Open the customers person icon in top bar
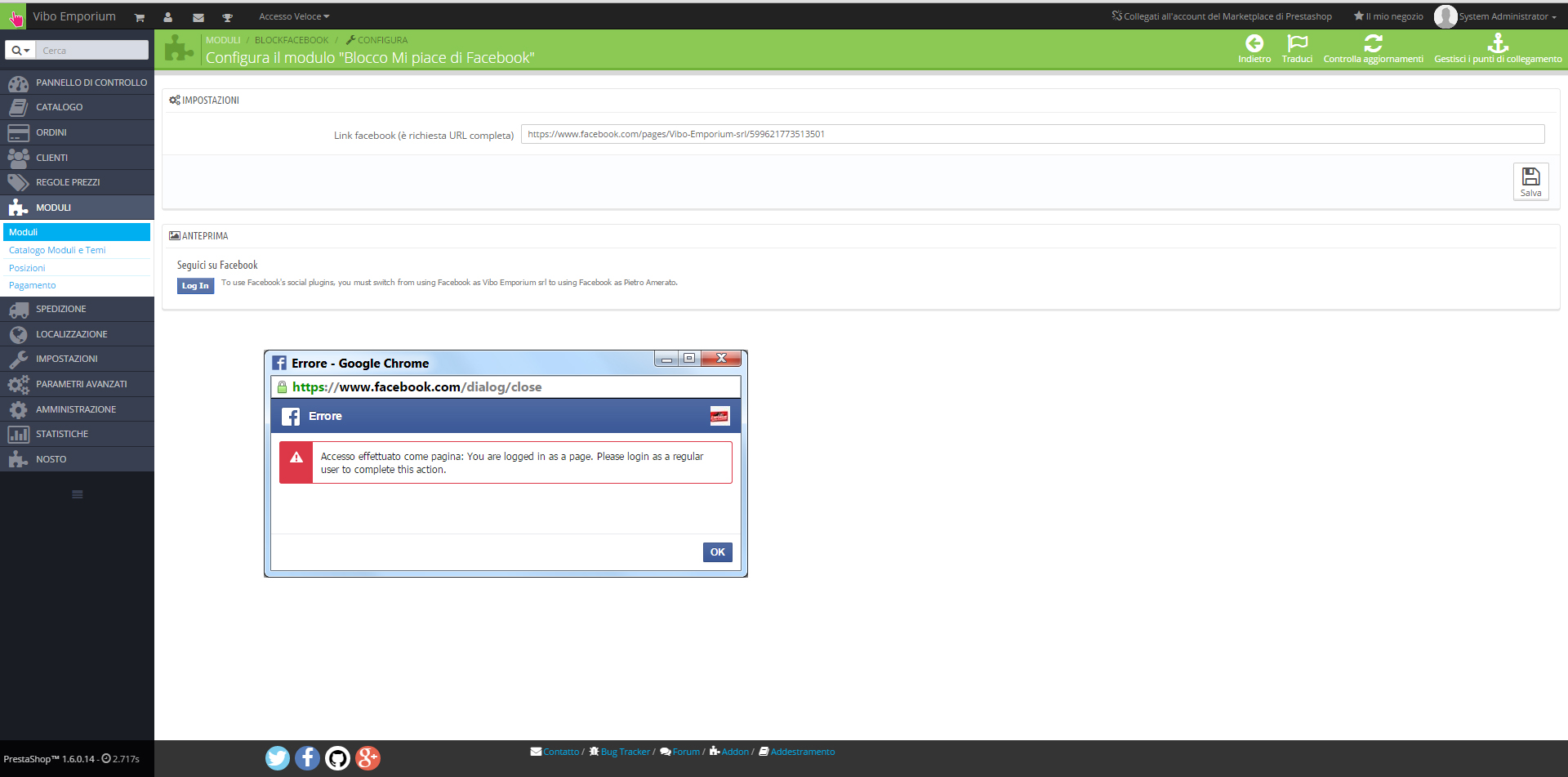Screen dimensions: 1568x777 [x=167, y=17]
